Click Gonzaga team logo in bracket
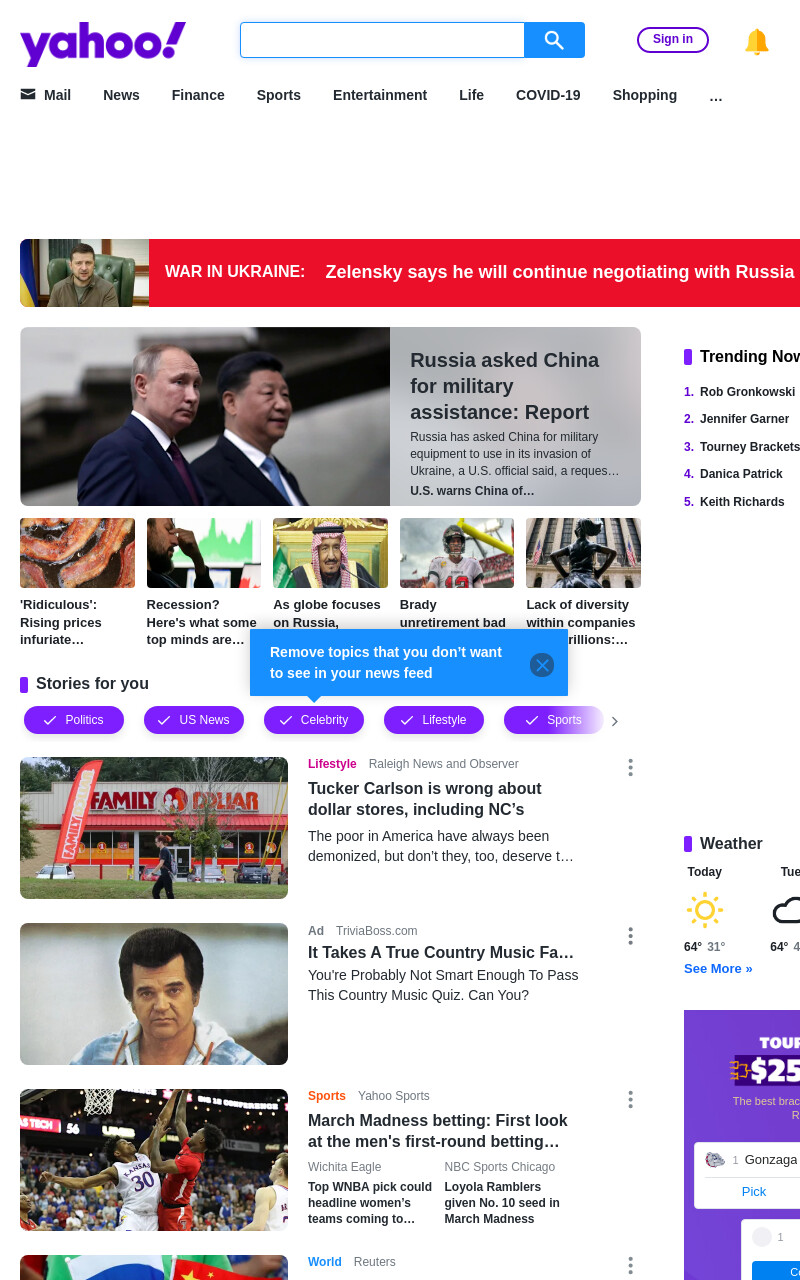The image size is (800, 1280). coord(715,1160)
